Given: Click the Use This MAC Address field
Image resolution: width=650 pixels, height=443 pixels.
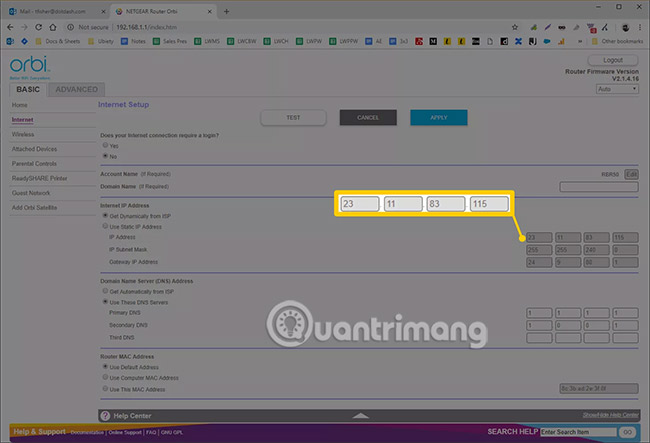Looking at the screenshot, I should [599, 389].
